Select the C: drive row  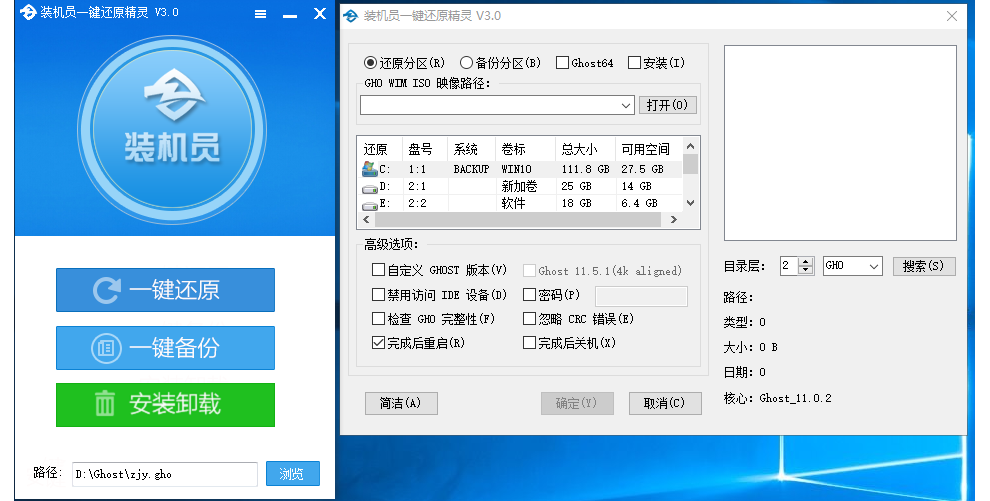tap(520, 169)
